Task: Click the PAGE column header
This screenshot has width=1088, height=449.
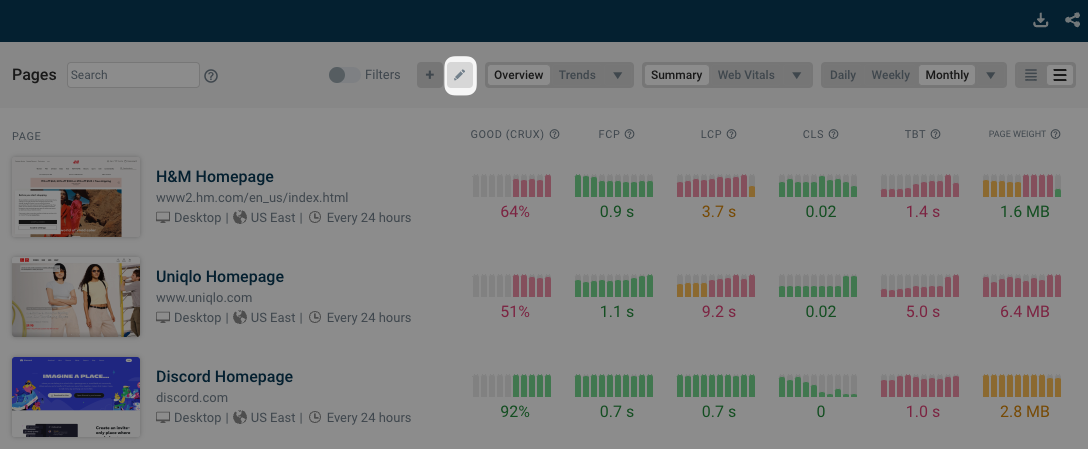Action: pos(26,136)
